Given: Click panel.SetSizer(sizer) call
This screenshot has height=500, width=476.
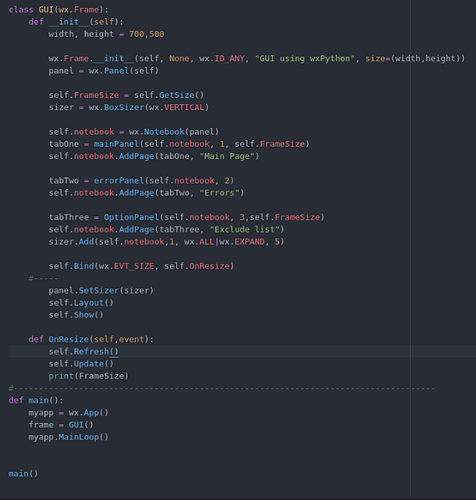Looking at the screenshot, I should pos(101,291).
